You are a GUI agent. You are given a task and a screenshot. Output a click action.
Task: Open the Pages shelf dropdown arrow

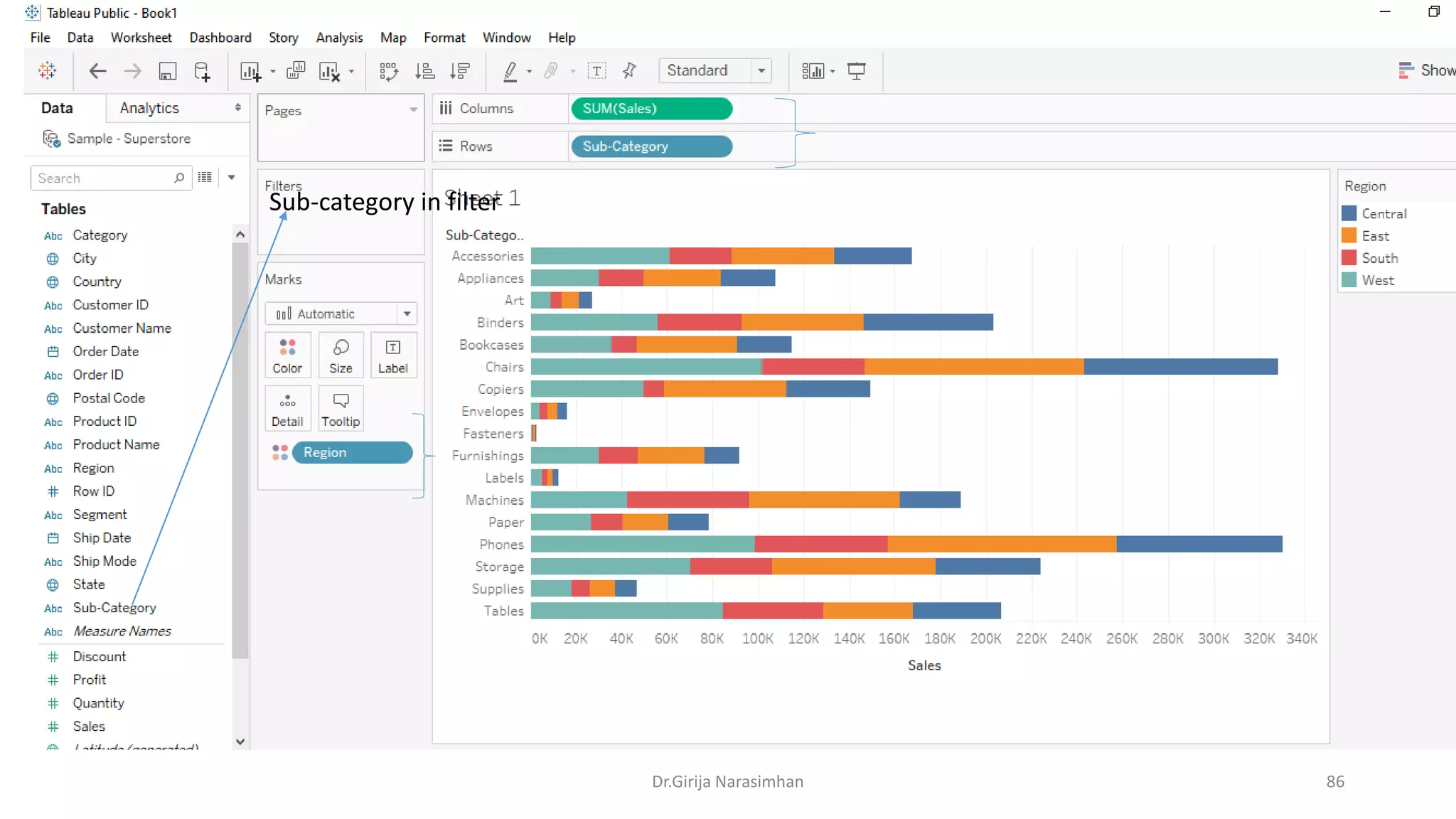tap(413, 110)
